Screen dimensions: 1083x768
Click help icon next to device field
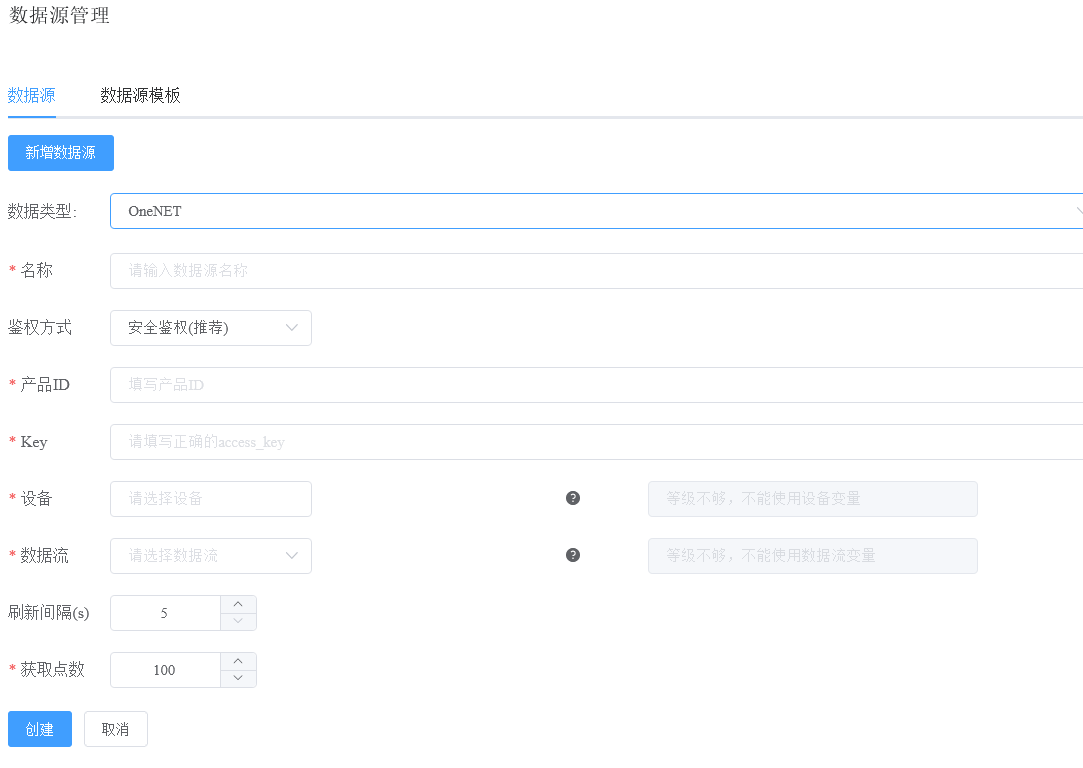pyautogui.click(x=573, y=498)
